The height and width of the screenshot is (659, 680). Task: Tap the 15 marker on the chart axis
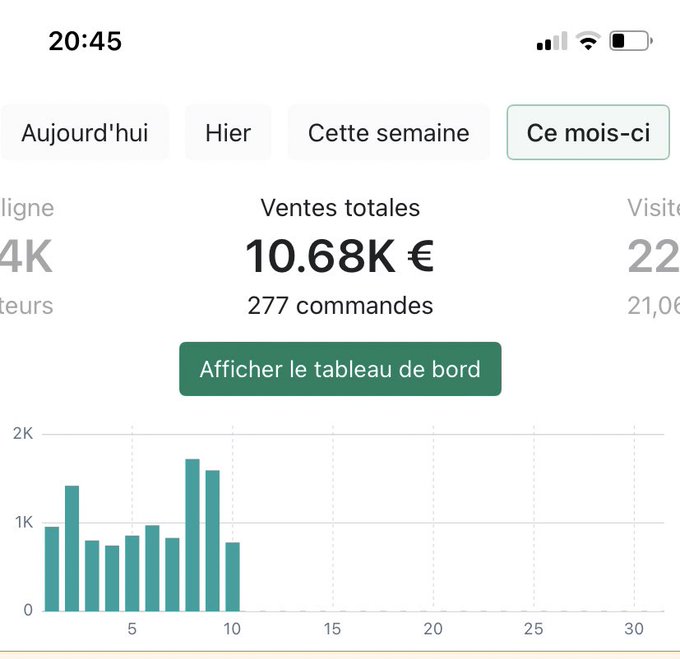click(332, 629)
